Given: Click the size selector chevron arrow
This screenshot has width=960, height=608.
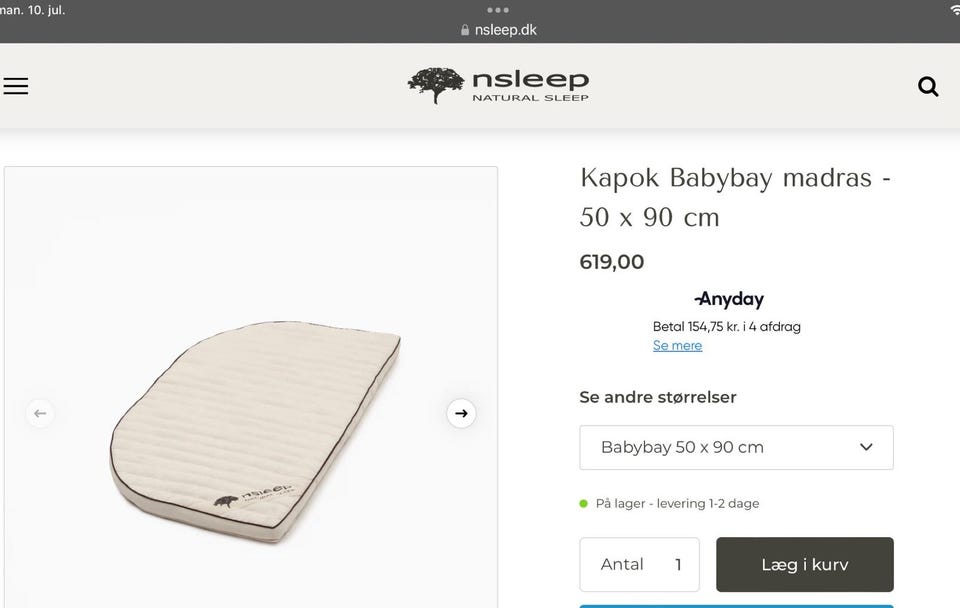Looking at the screenshot, I should 866,447.
